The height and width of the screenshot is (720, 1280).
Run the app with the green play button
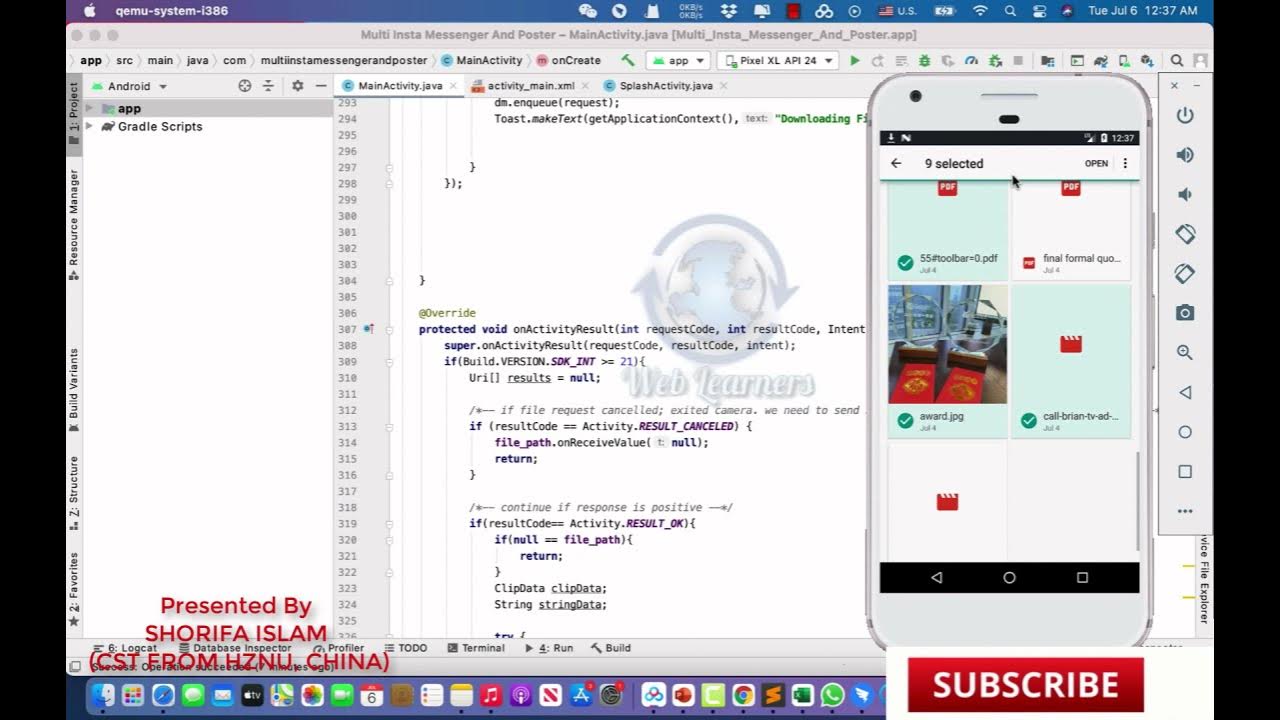click(854, 61)
